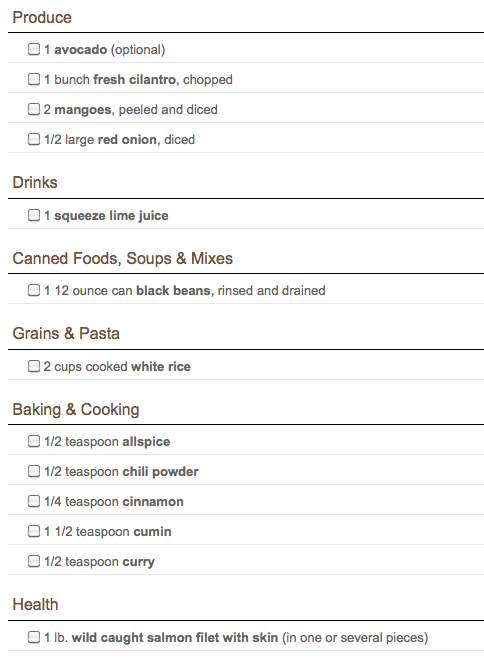This screenshot has height=667, width=484.
Task: Toggle the red onion checkbox
Action: click(34, 139)
